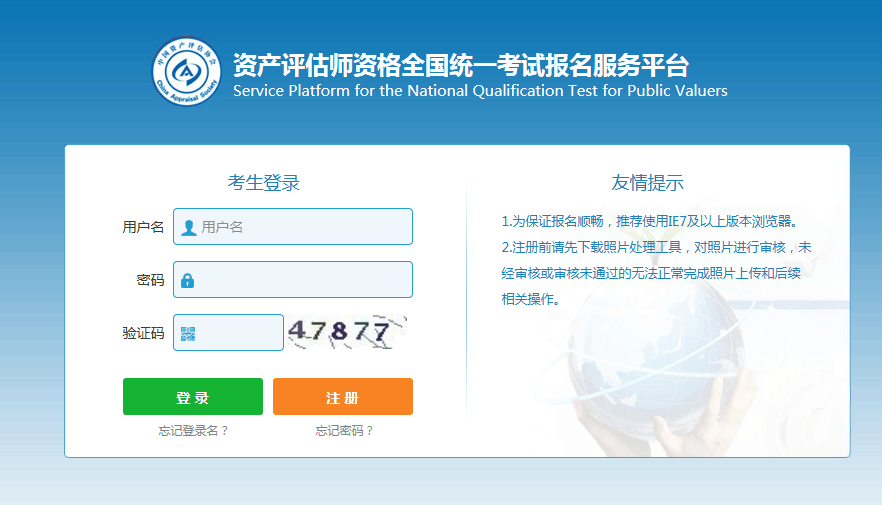
Task: Click the padlock icon in password field
Action: point(188,281)
